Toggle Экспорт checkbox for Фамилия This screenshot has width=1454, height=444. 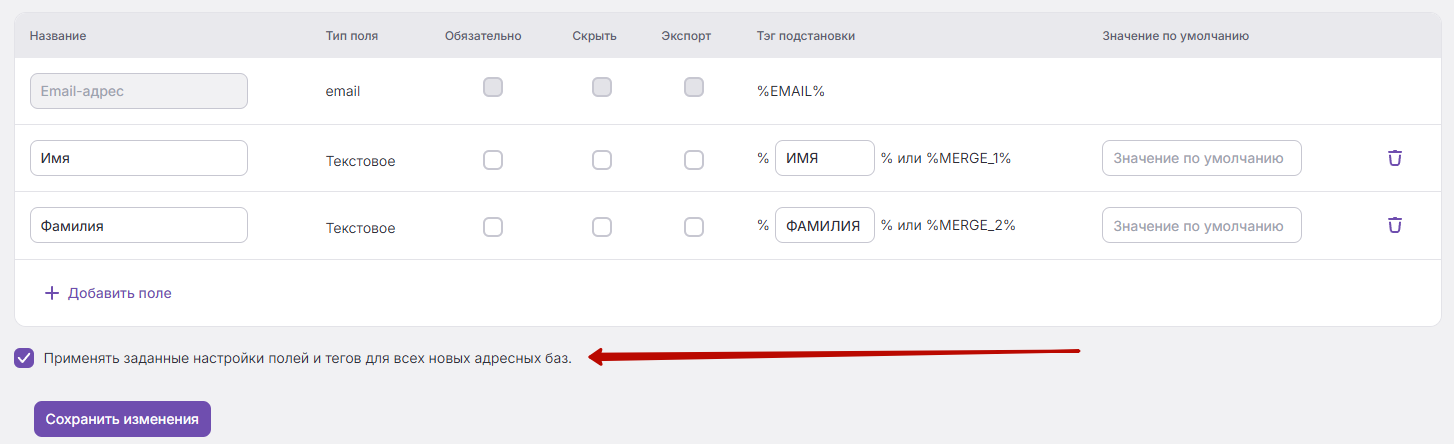[694, 227]
